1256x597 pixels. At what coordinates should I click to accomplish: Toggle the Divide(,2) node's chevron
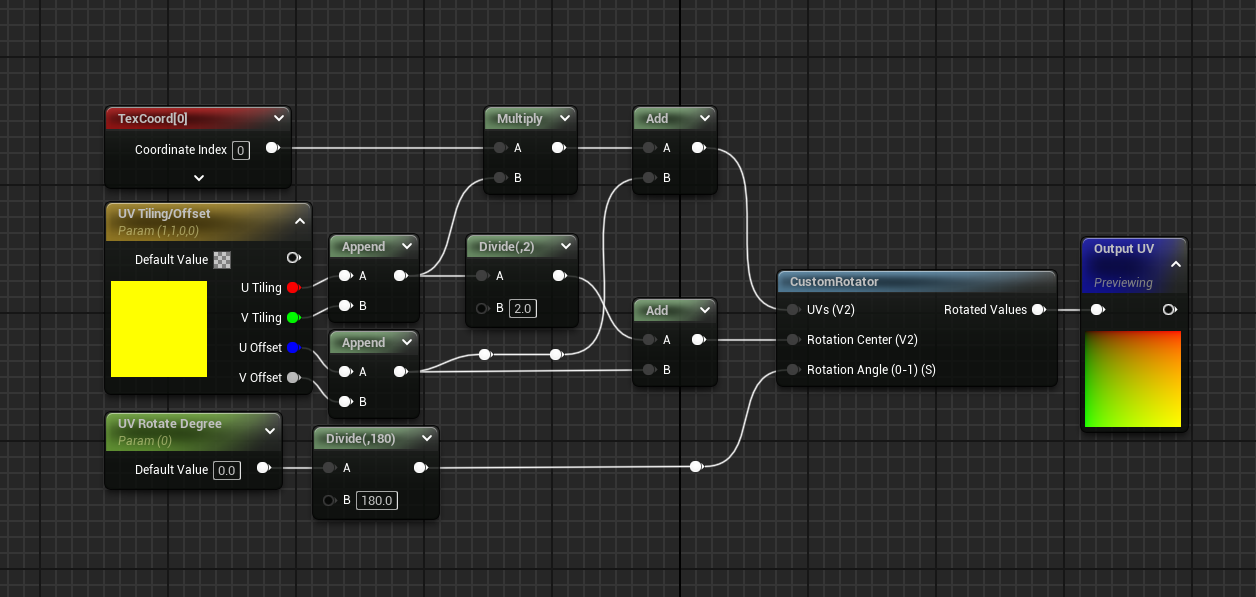tap(565, 246)
